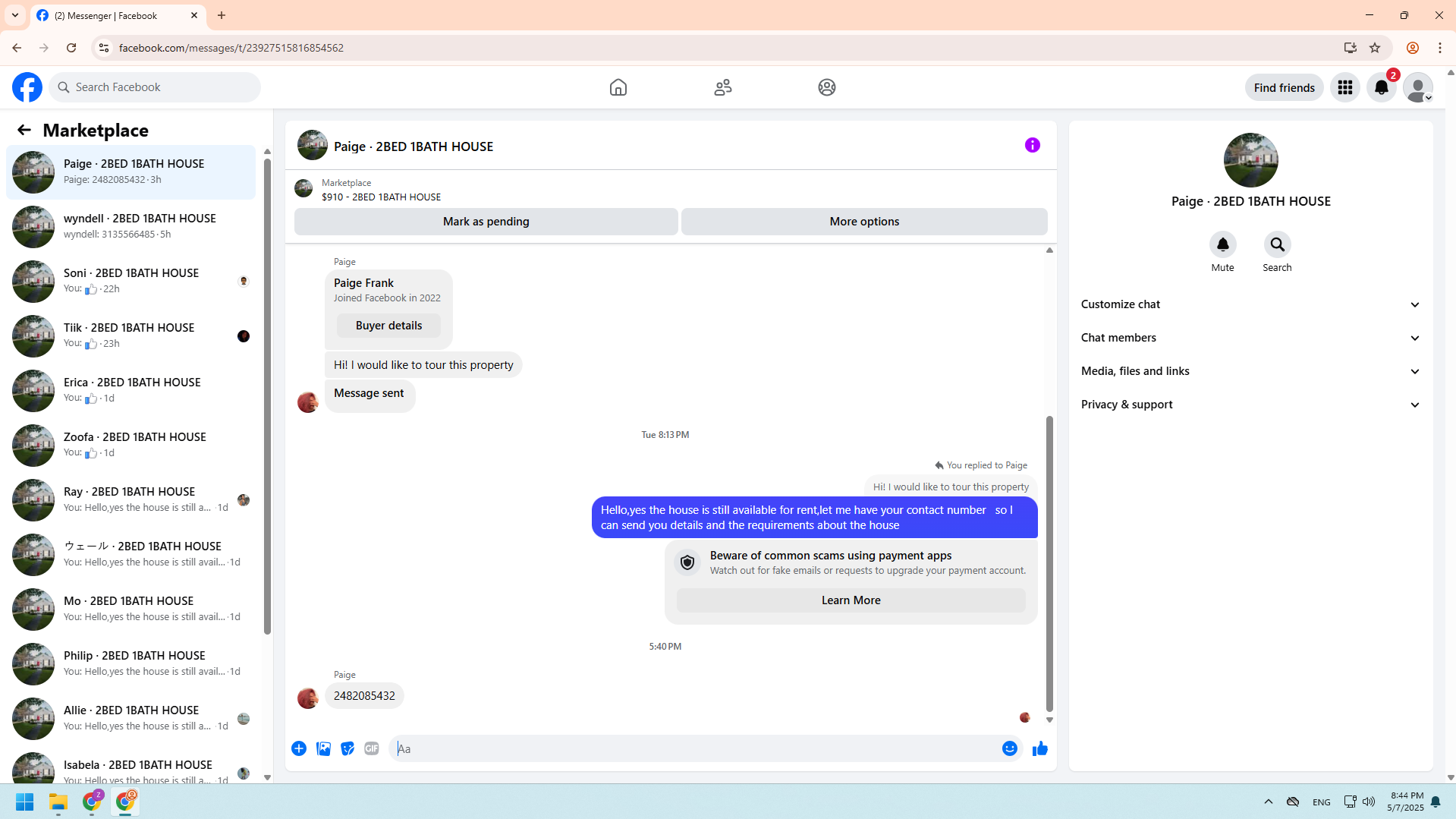Click More options button
Viewport: 1456px width, 819px height.
864,222
